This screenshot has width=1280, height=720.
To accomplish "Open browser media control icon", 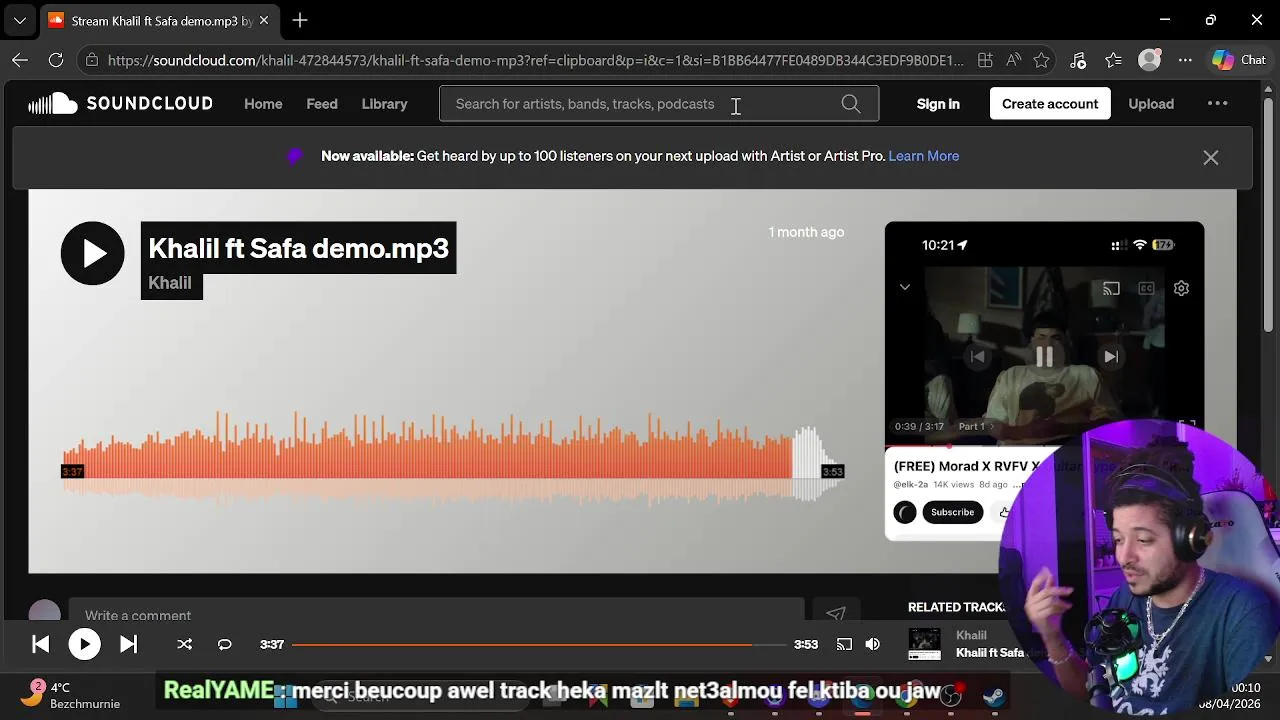I will 1078,60.
